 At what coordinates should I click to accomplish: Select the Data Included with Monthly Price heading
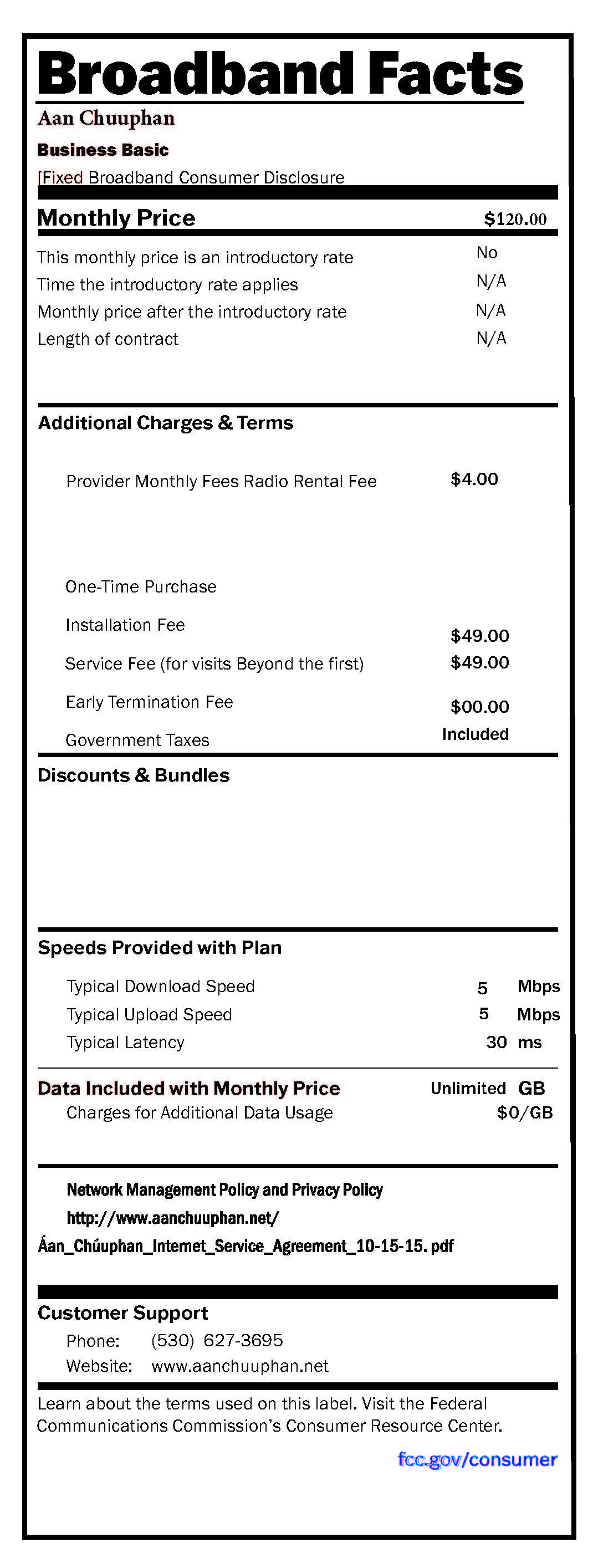[x=189, y=1088]
